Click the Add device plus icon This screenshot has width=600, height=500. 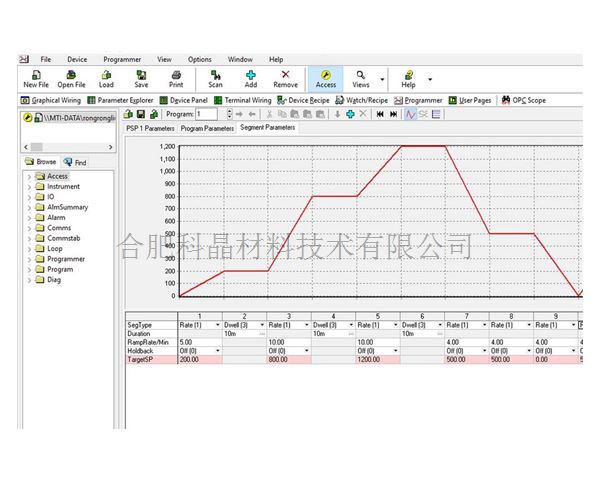click(250, 75)
